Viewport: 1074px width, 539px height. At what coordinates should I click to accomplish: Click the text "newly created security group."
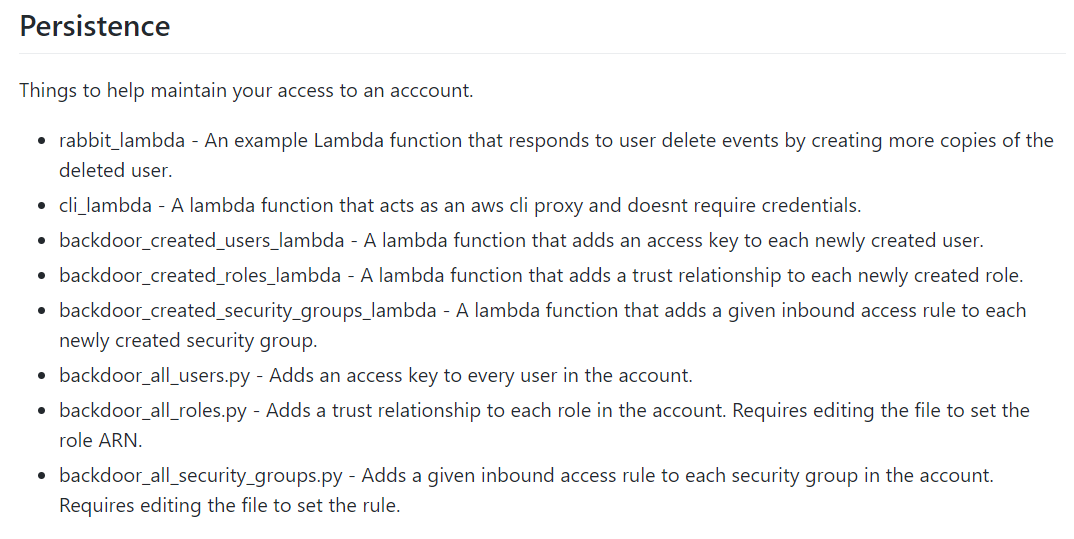pyautogui.click(x=188, y=341)
